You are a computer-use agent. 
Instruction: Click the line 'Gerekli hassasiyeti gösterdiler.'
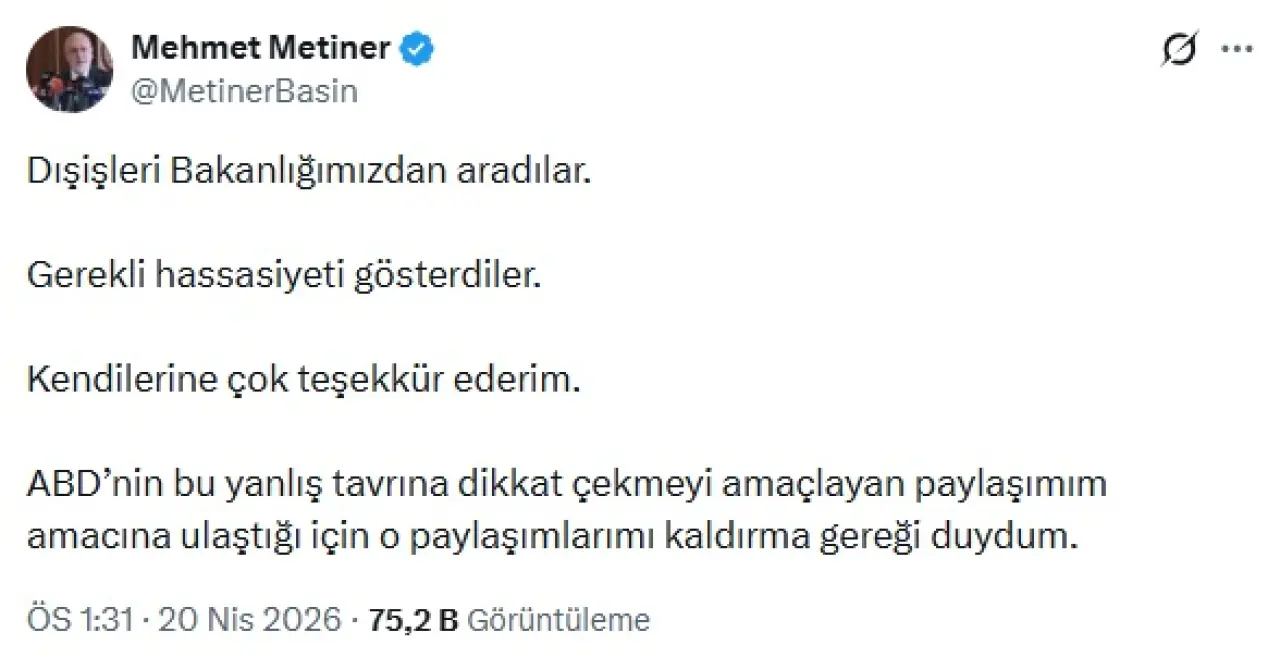pos(283,276)
